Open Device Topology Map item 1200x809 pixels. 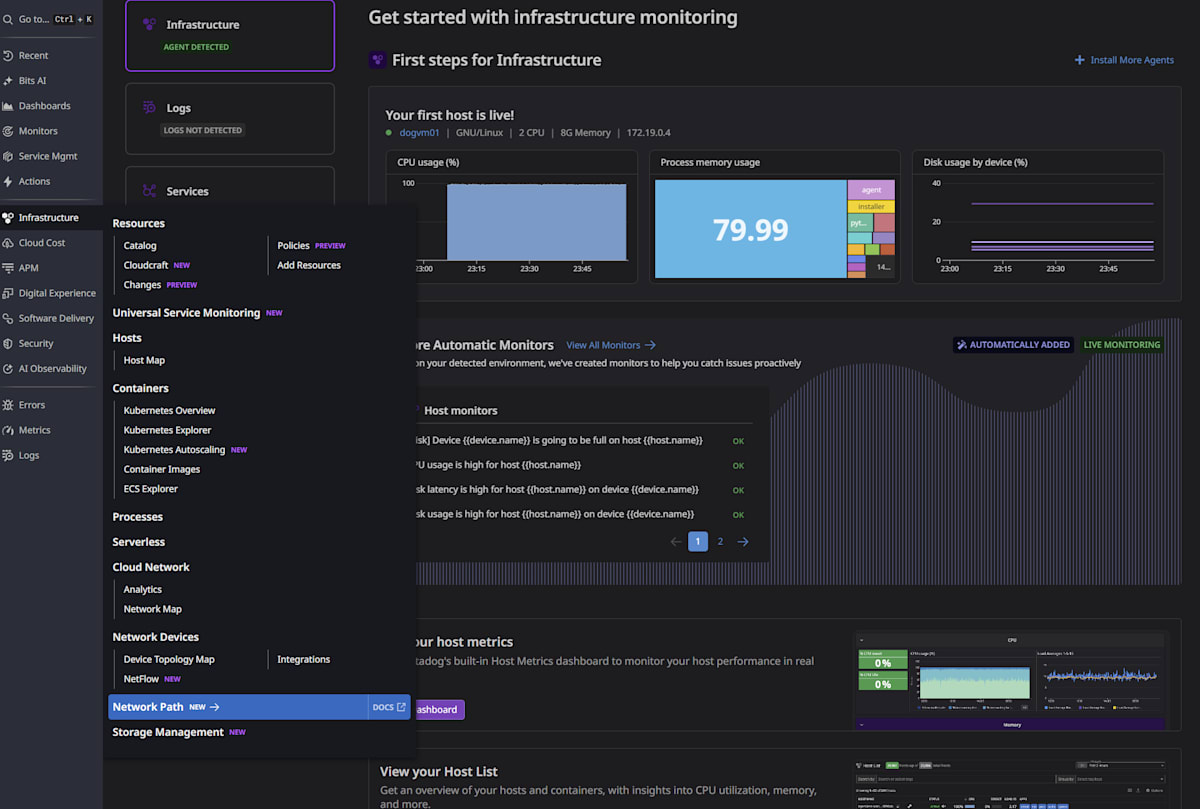tap(169, 660)
